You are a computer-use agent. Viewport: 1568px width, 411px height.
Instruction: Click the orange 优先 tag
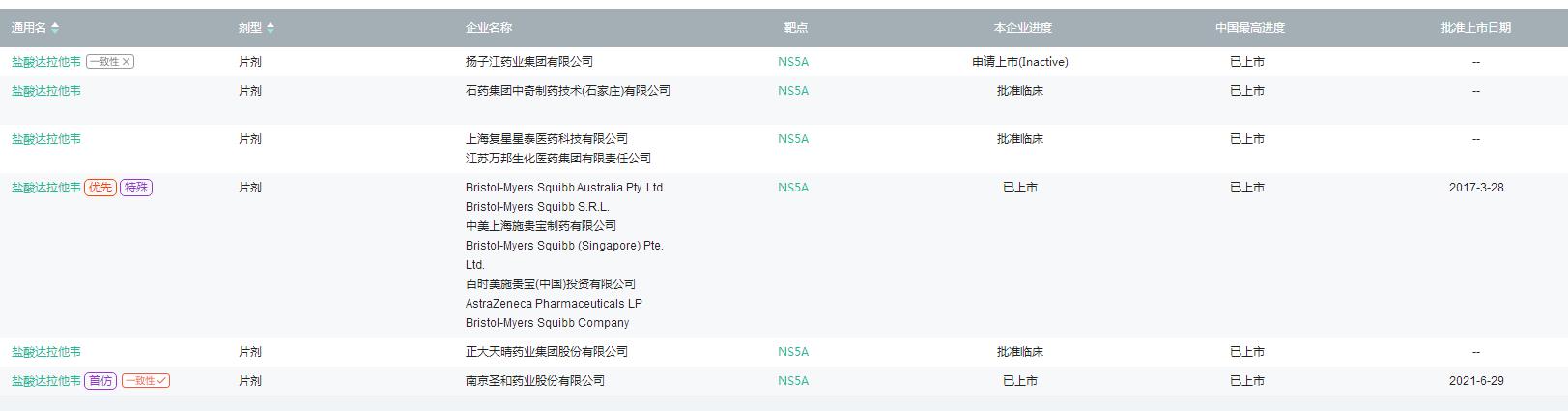[100, 188]
